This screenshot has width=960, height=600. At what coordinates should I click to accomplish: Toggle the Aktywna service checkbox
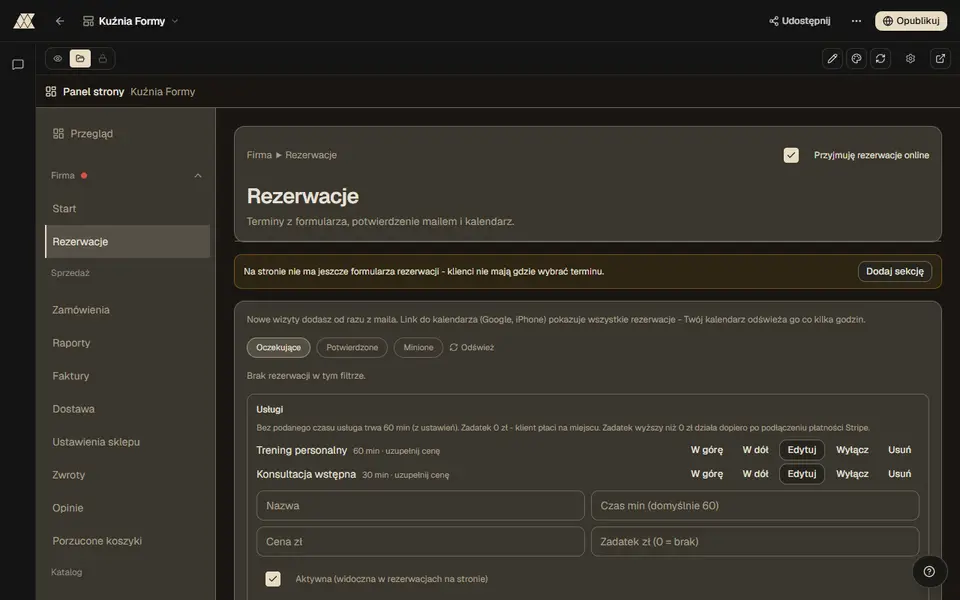tap(273, 579)
